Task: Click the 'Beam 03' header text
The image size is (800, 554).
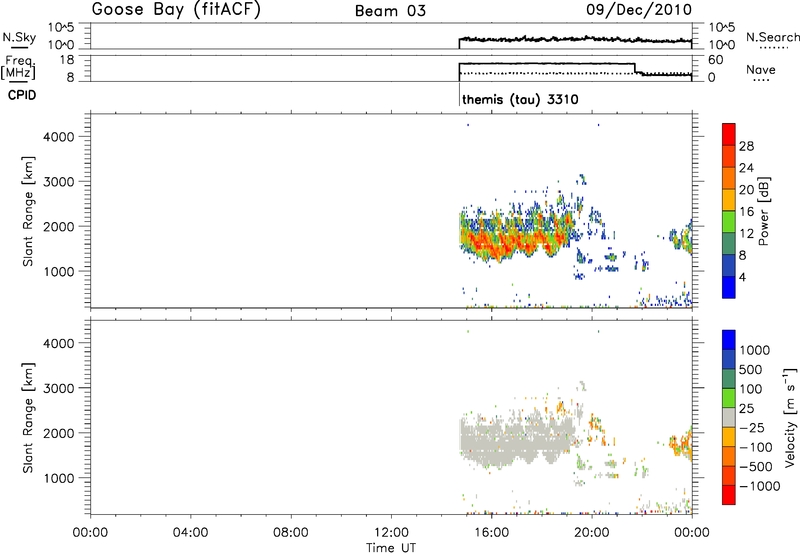Action: click(390, 11)
